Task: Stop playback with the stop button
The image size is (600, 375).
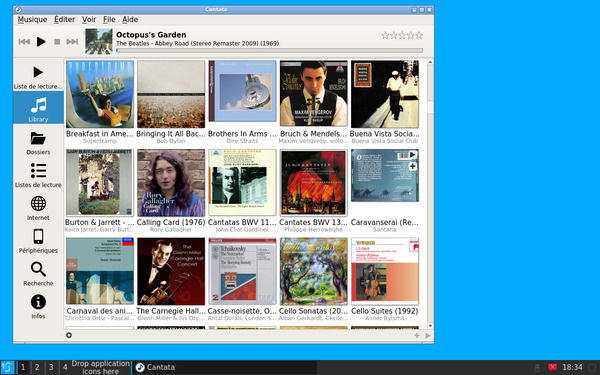Action: click(x=57, y=42)
